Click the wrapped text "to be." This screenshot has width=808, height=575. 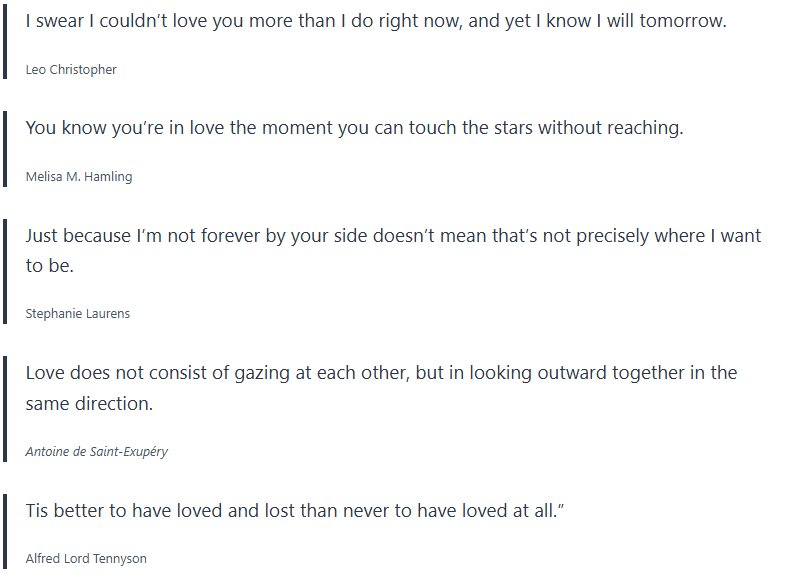pyautogui.click(x=50, y=266)
